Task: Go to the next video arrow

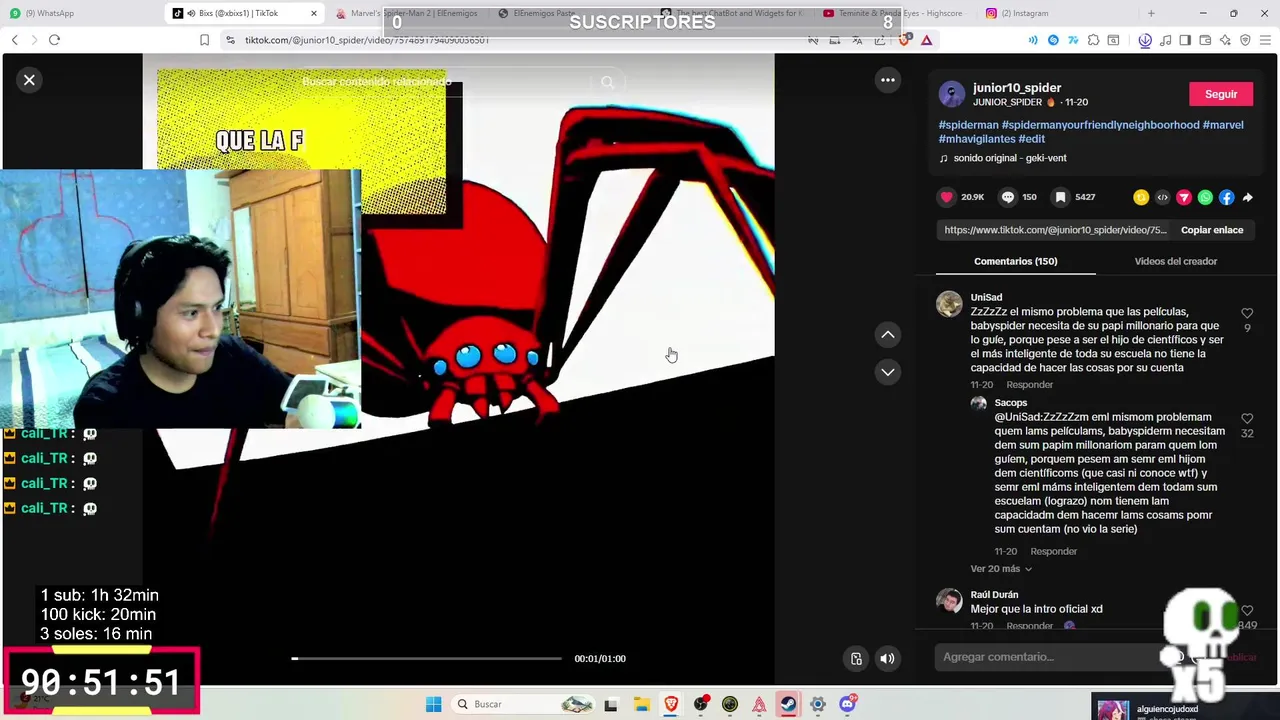Action: (887, 372)
